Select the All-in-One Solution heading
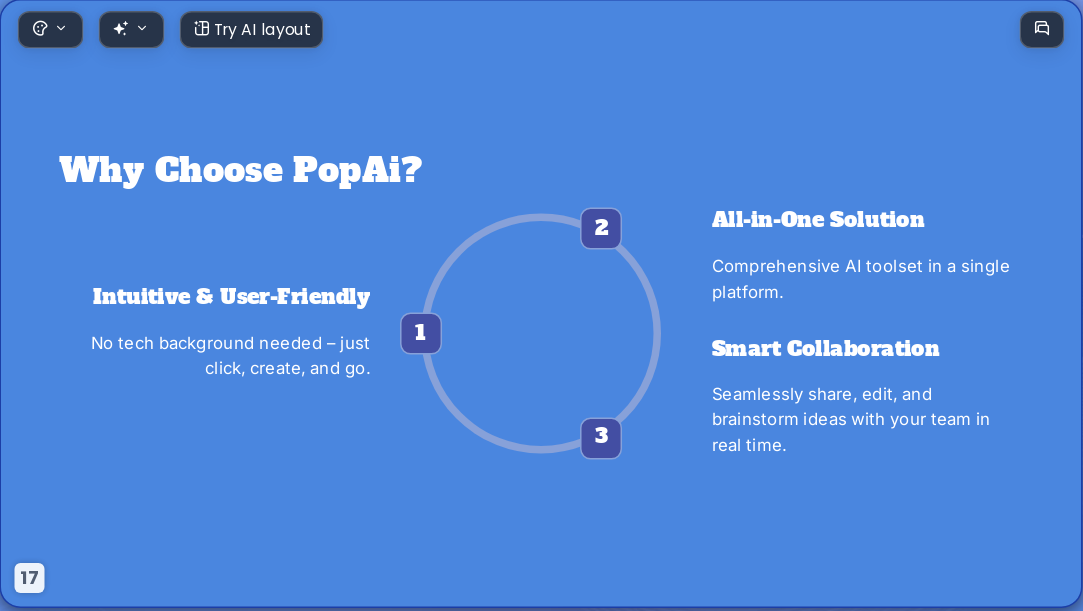The image size is (1083, 611). 818,220
